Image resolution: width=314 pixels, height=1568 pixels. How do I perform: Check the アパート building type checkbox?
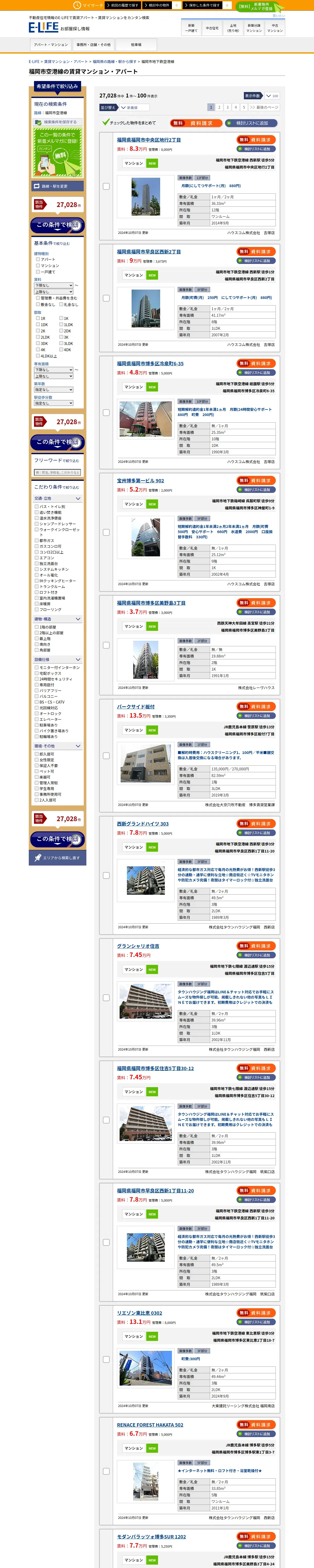pyautogui.click(x=38, y=259)
